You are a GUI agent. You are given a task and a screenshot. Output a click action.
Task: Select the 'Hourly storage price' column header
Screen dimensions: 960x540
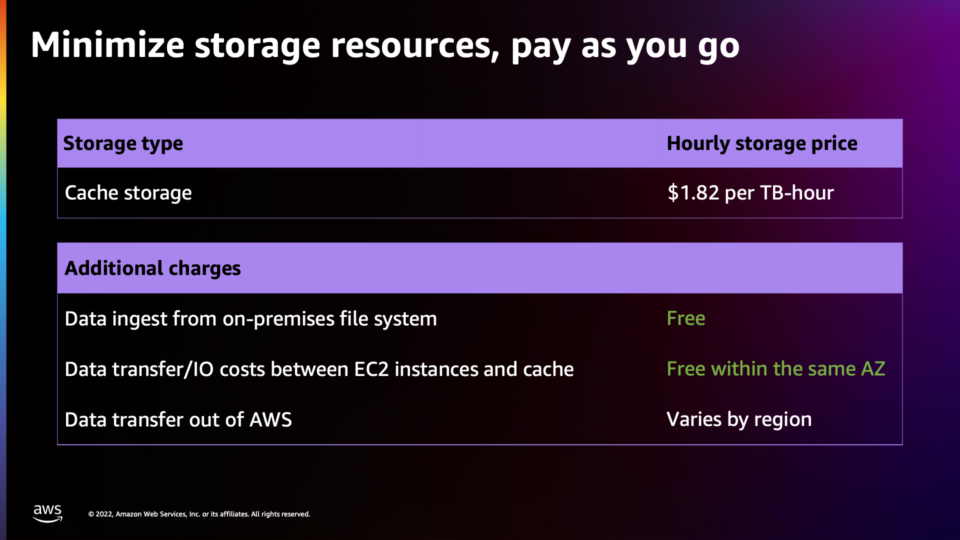762,143
